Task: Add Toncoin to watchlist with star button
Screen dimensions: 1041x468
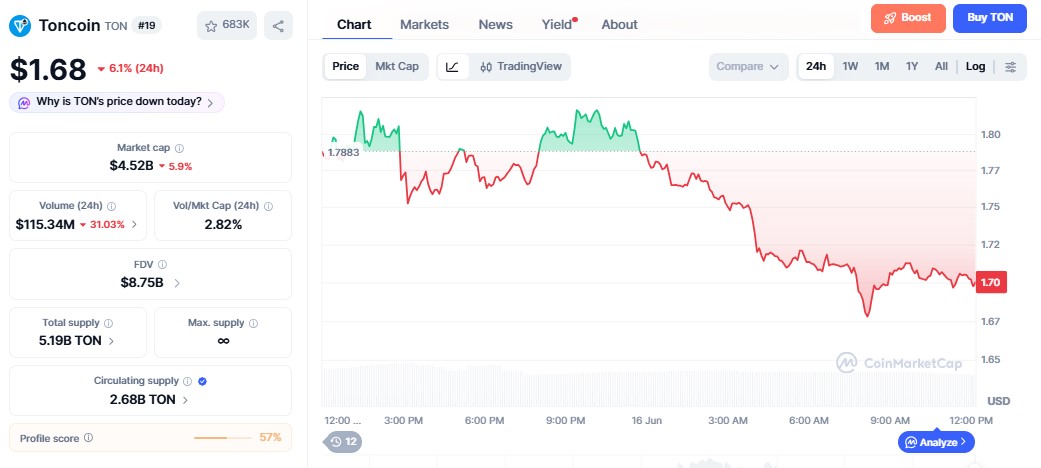Action: [x=227, y=26]
